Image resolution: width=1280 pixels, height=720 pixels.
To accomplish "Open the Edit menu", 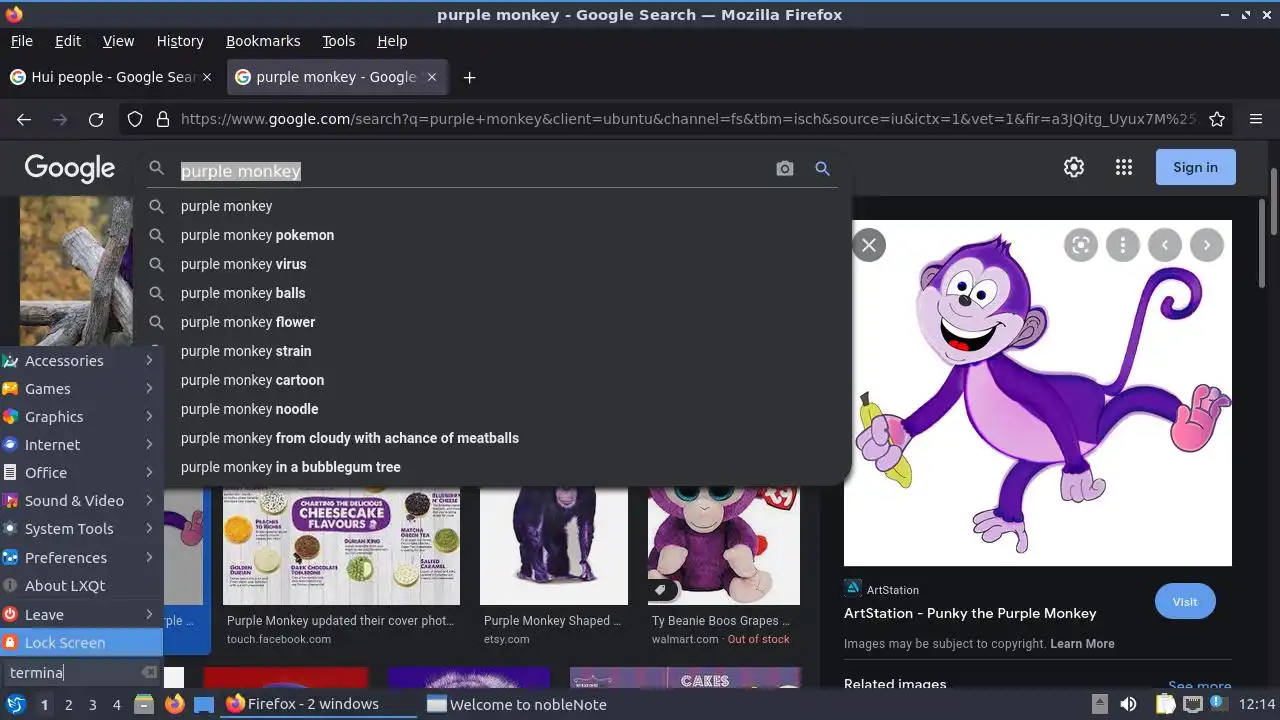I will click(68, 41).
